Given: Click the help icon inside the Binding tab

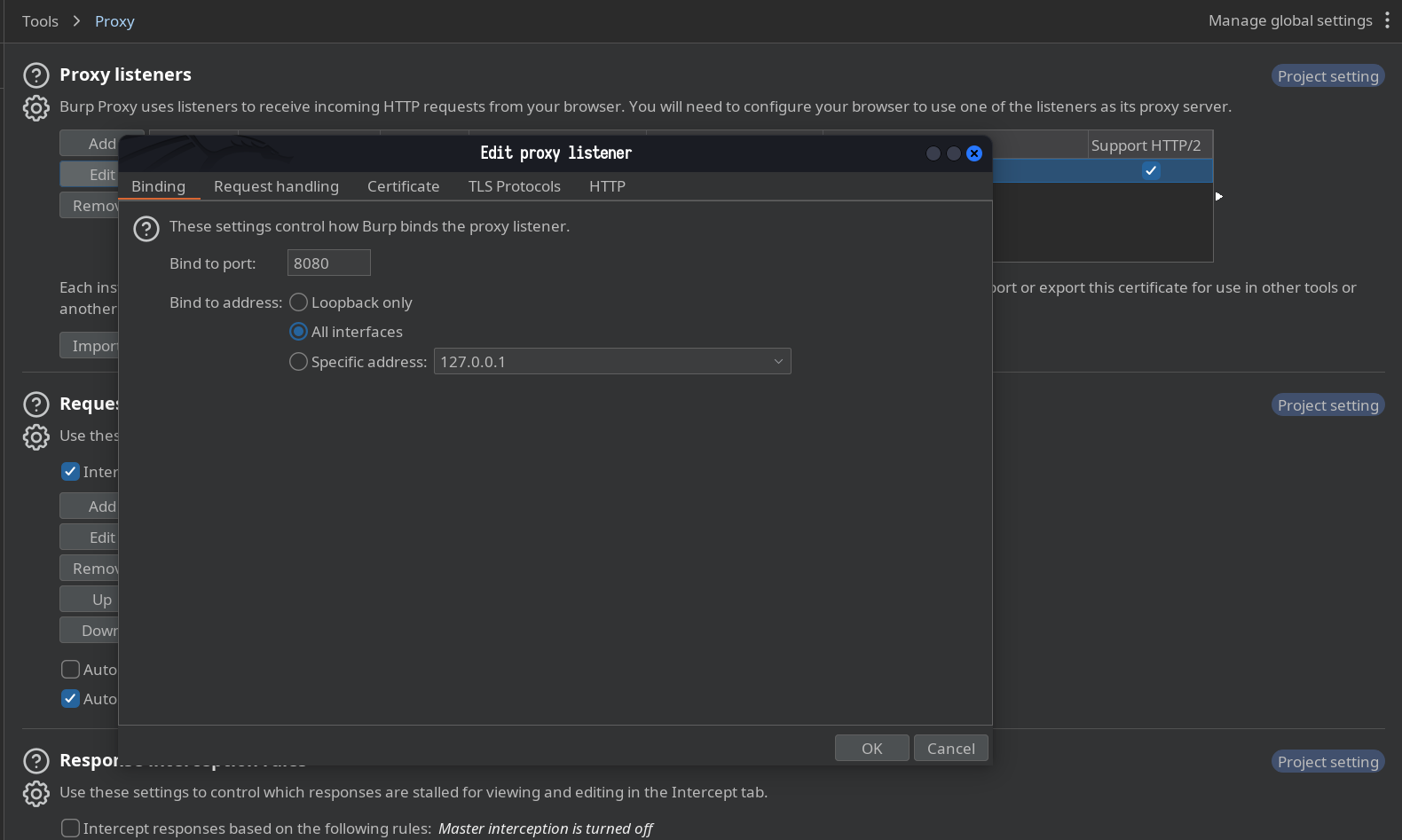Looking at the screenshot, I should 146,229.
